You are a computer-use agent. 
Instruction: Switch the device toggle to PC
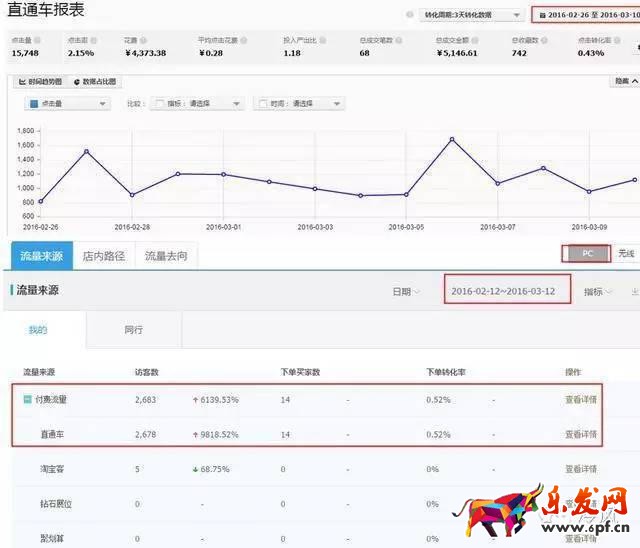coord(587,254)
